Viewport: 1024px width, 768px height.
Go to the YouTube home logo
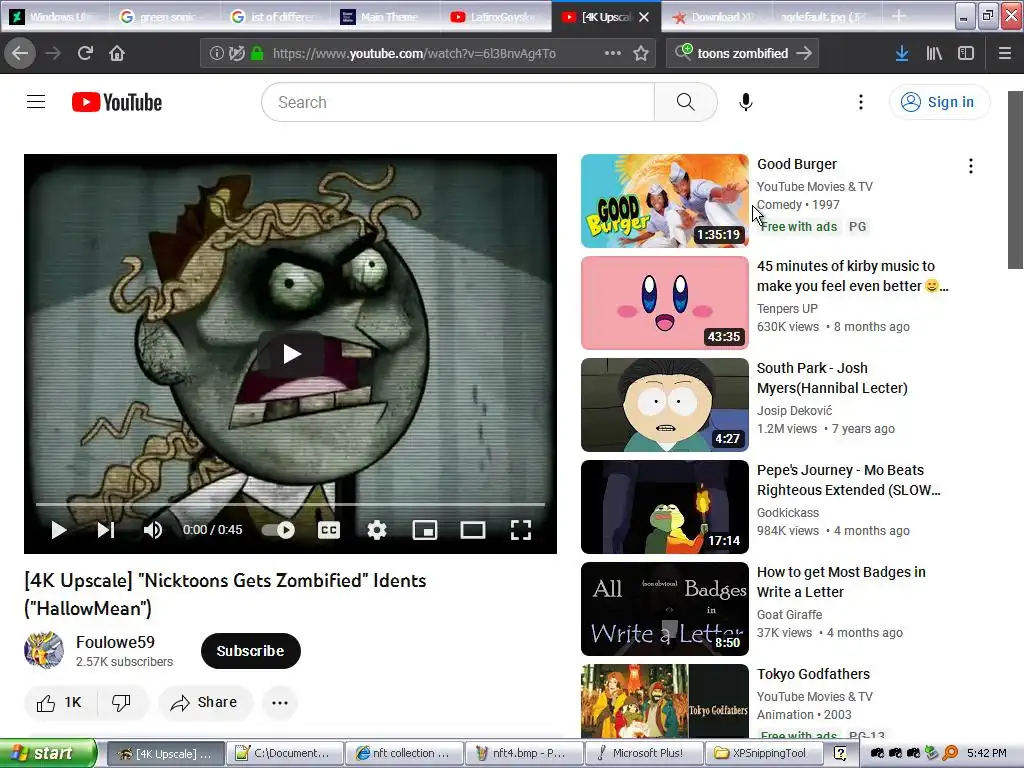point(117,102)
